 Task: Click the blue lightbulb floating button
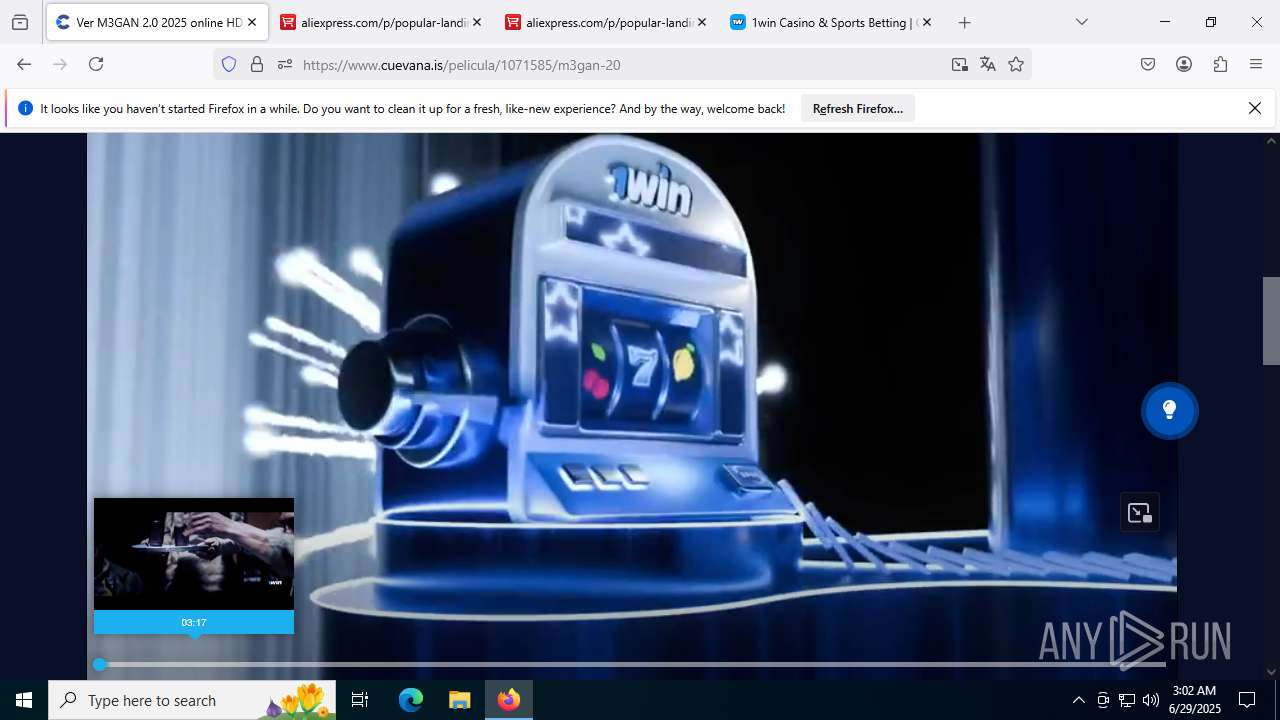1169,410
